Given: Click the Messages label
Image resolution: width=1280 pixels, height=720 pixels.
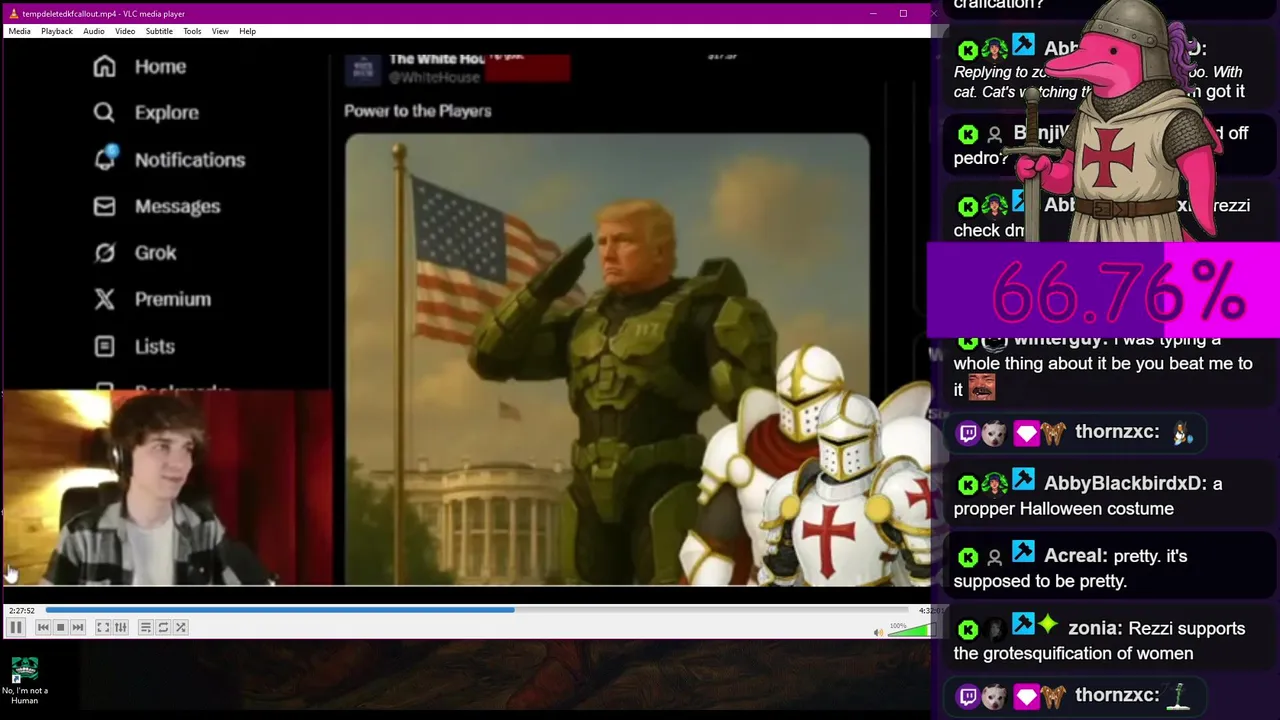Looking at the screenshot, I should (x=177, y=206).
